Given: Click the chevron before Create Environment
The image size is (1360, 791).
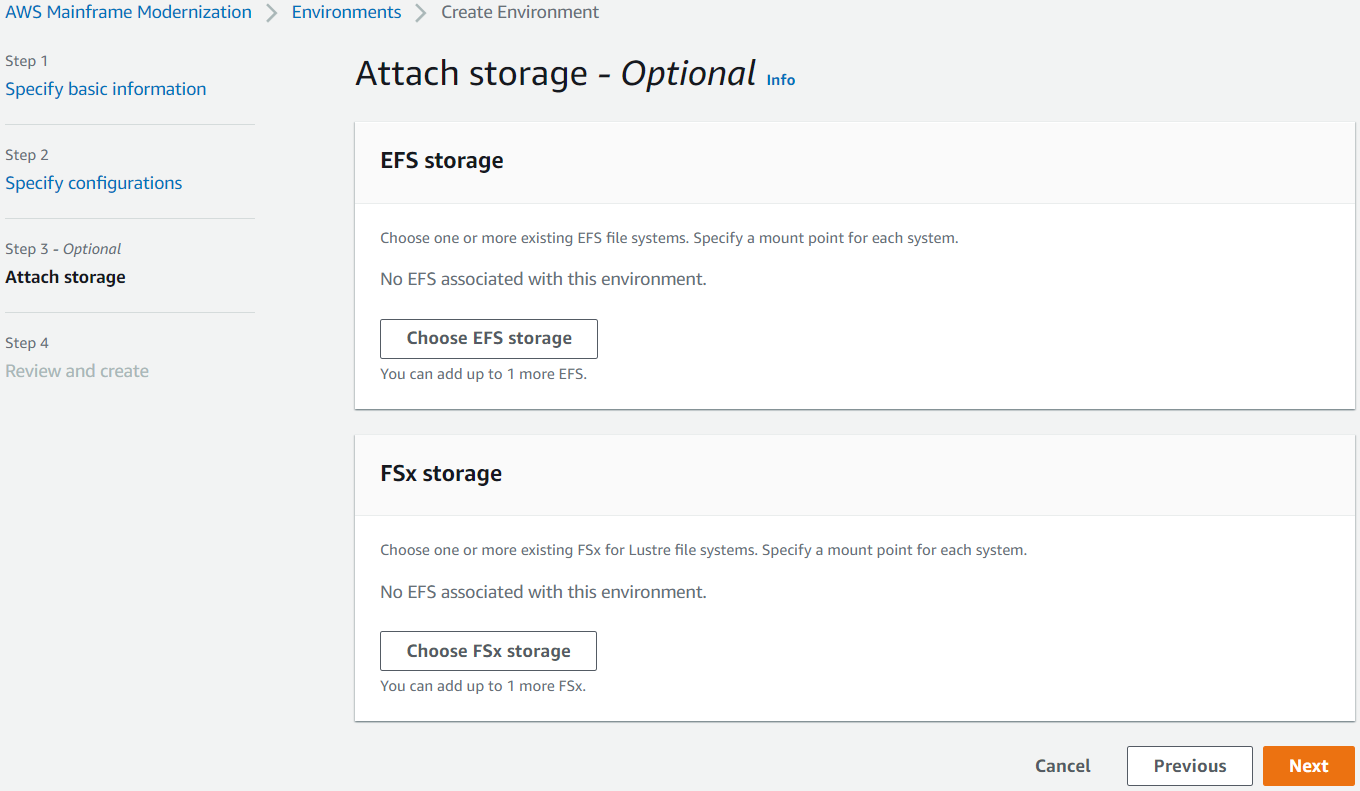Looking at the screenshot, I should (x=421, y=12).
